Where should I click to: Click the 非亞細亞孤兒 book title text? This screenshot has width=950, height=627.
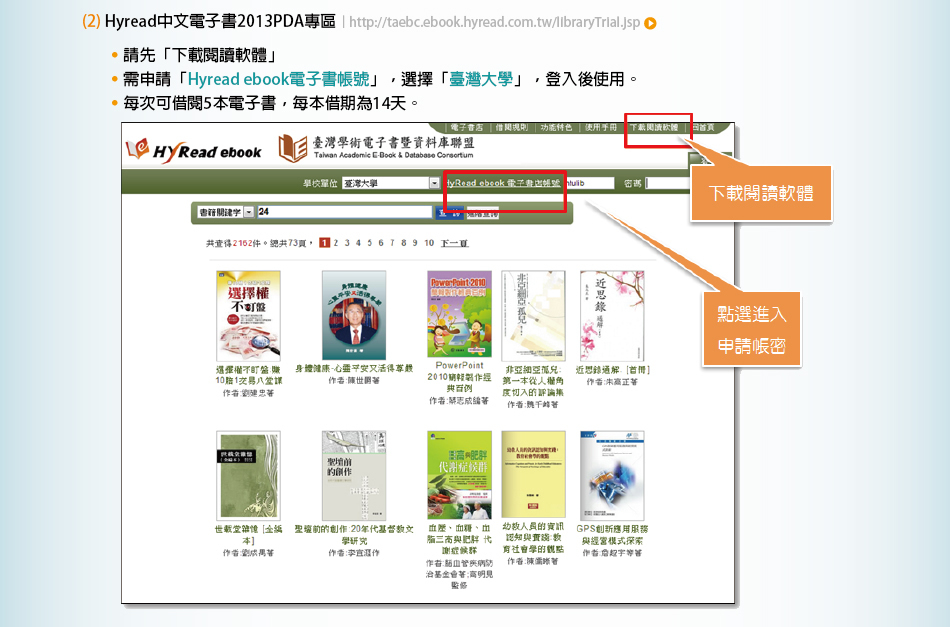point(533,380)
